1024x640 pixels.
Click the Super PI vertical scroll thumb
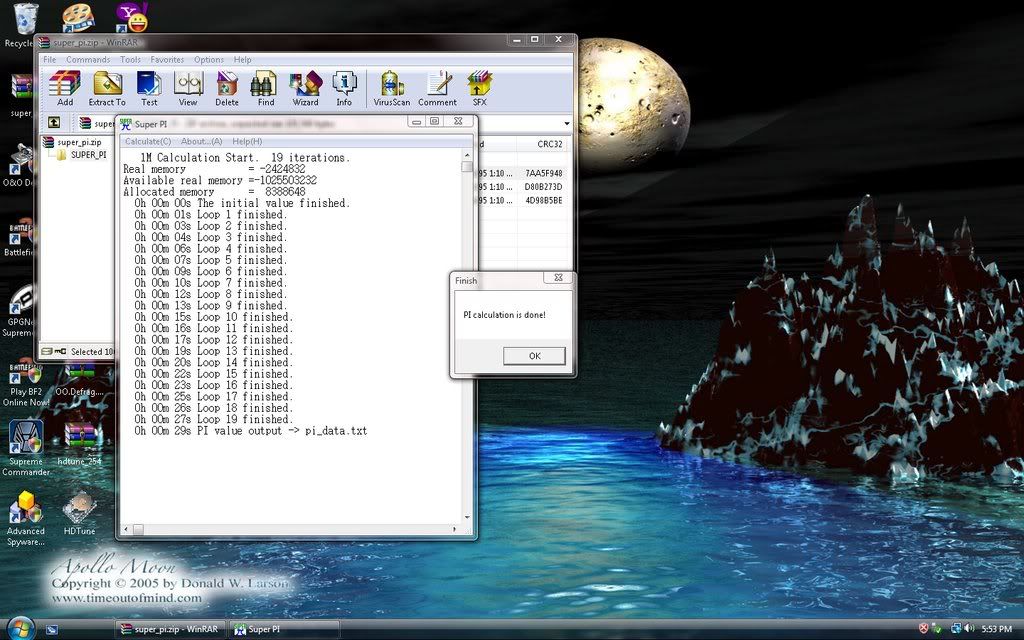pyautogui.click(x=467, y=167)
